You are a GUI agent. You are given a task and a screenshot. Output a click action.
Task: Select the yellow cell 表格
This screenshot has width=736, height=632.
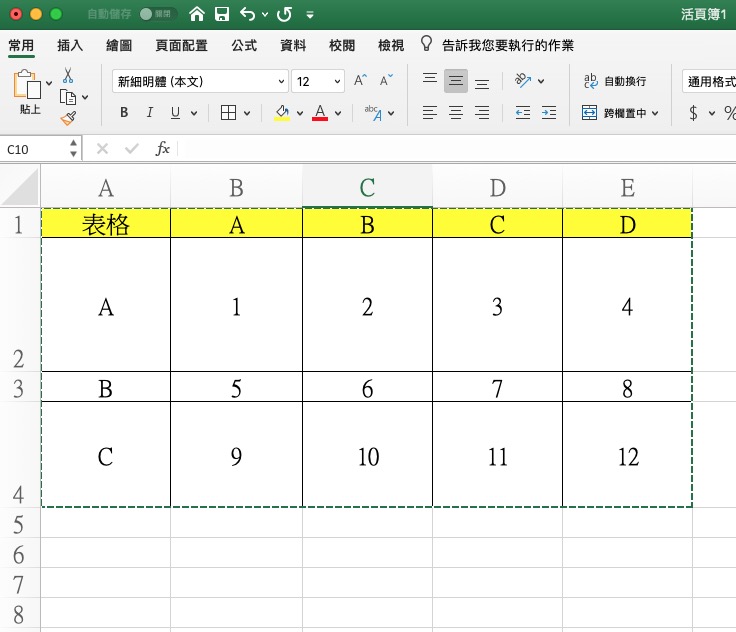pyautogui.click(x=106, y=224)
